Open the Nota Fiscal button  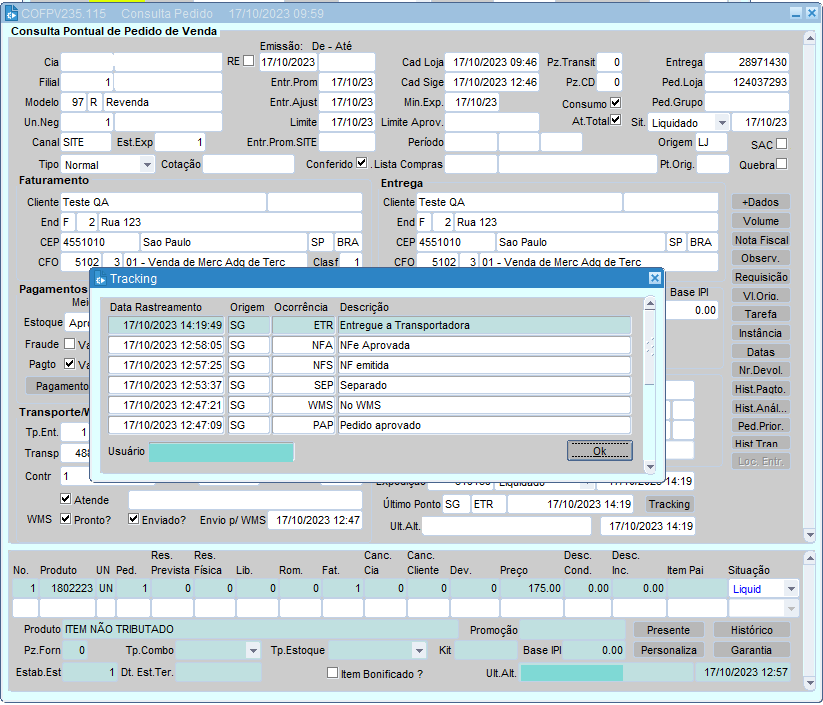(760, 240)
